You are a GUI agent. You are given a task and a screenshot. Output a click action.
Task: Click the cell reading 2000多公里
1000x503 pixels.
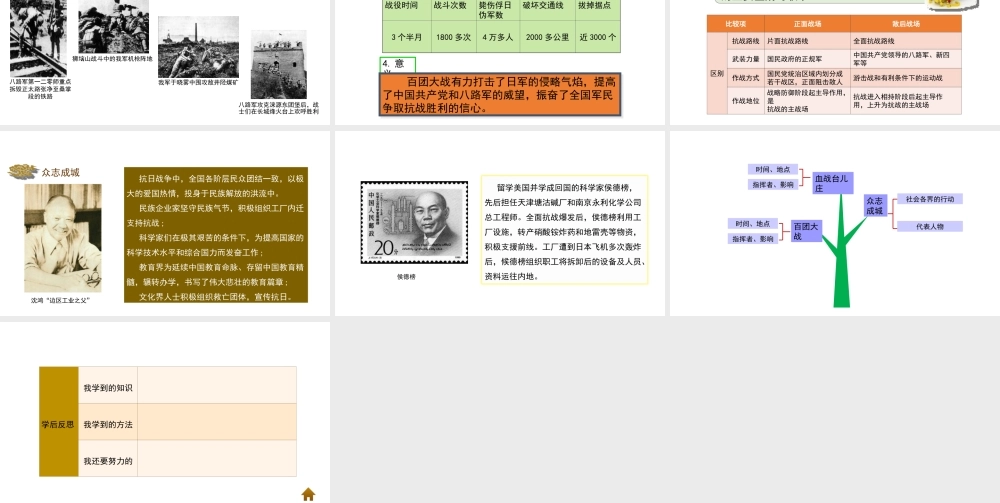[x=547, y=37]
